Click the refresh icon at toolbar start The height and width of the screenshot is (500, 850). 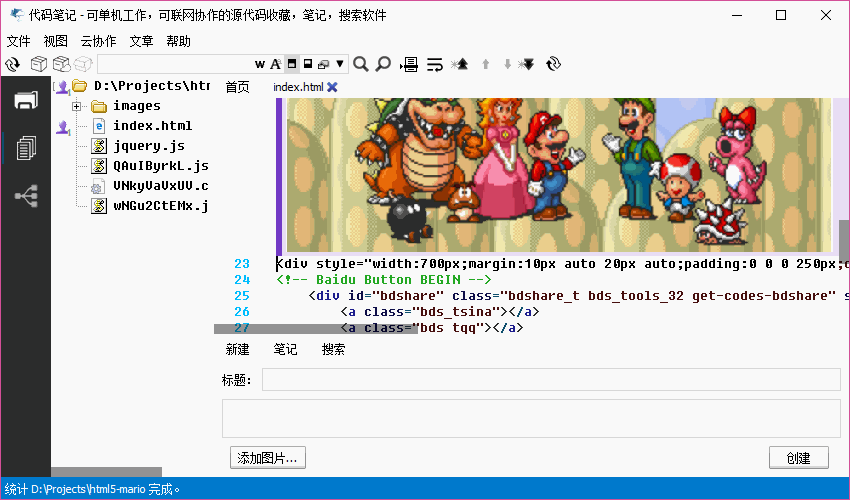tap(12, 65)
